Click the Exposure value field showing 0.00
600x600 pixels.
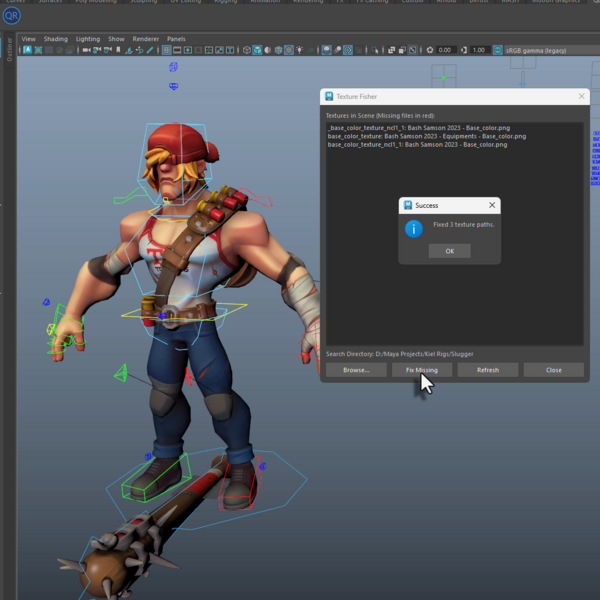click(446, 50)
